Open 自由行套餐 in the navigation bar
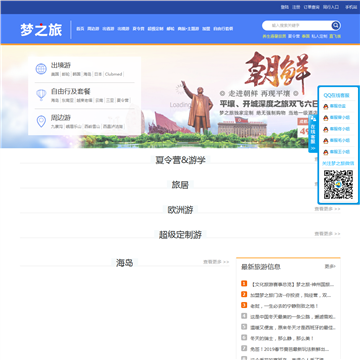 tap(223, 29)
